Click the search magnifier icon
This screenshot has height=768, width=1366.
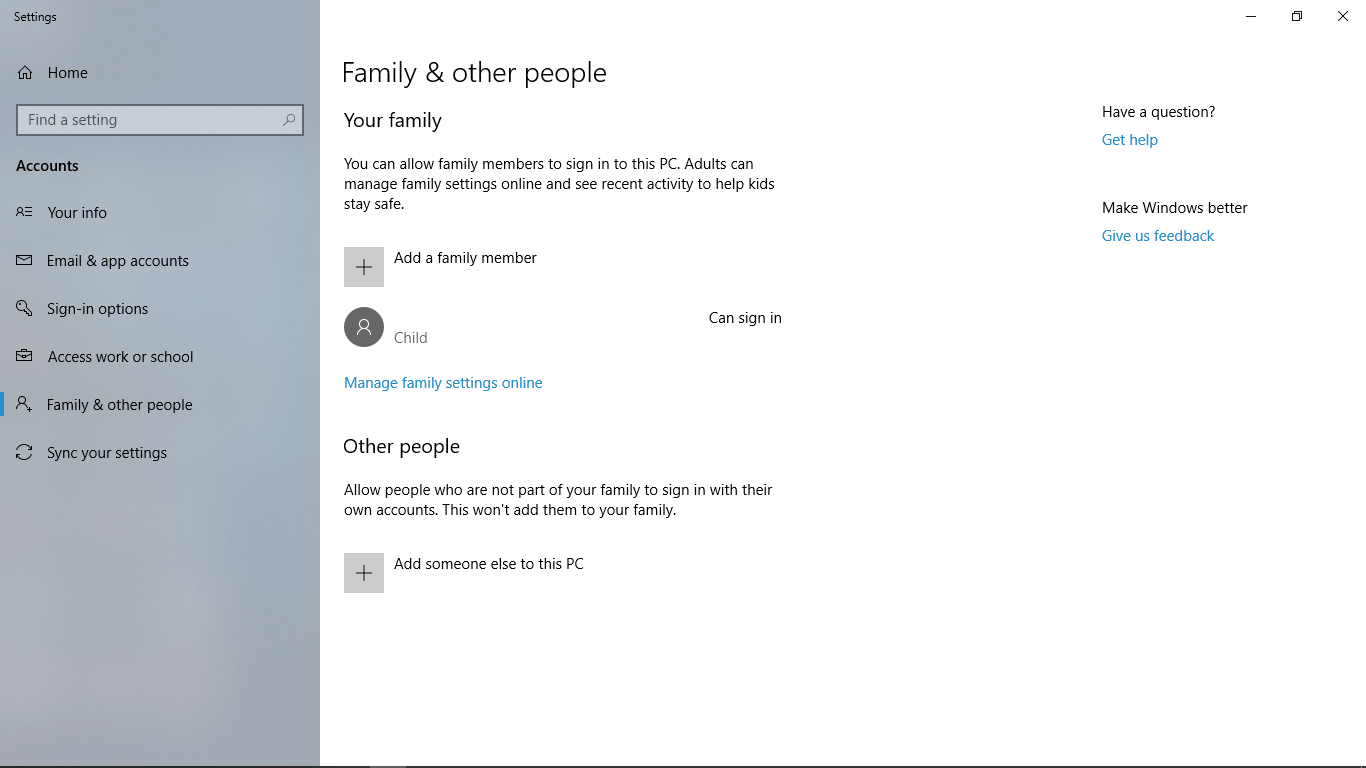pyautogui.click(x=289, y=120)
